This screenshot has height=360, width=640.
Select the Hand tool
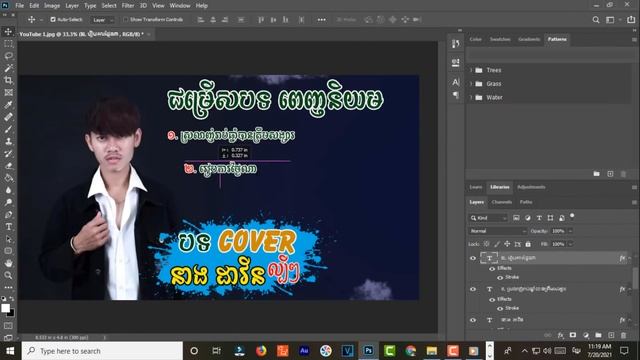click(x=8, y=263)
